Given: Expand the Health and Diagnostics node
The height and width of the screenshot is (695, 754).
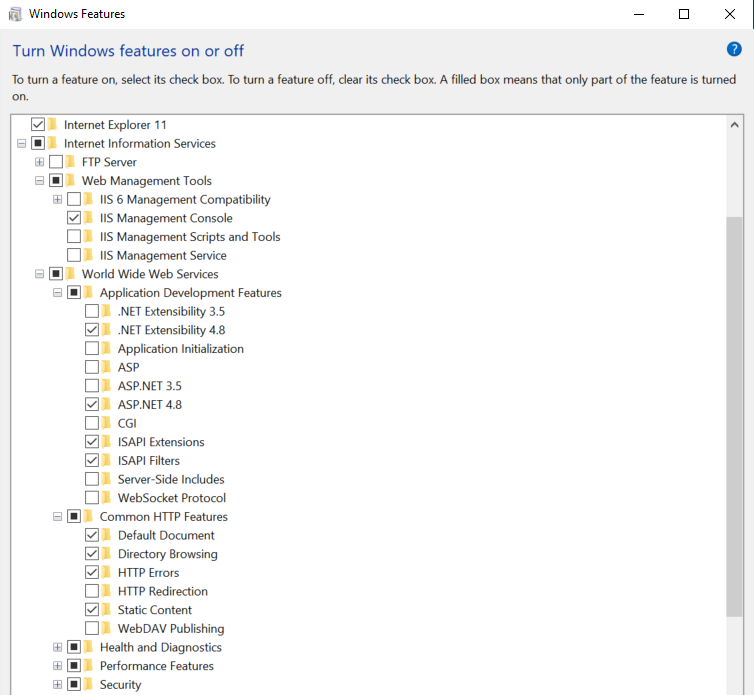Looking at the screenshot, I should click(57, 647).
